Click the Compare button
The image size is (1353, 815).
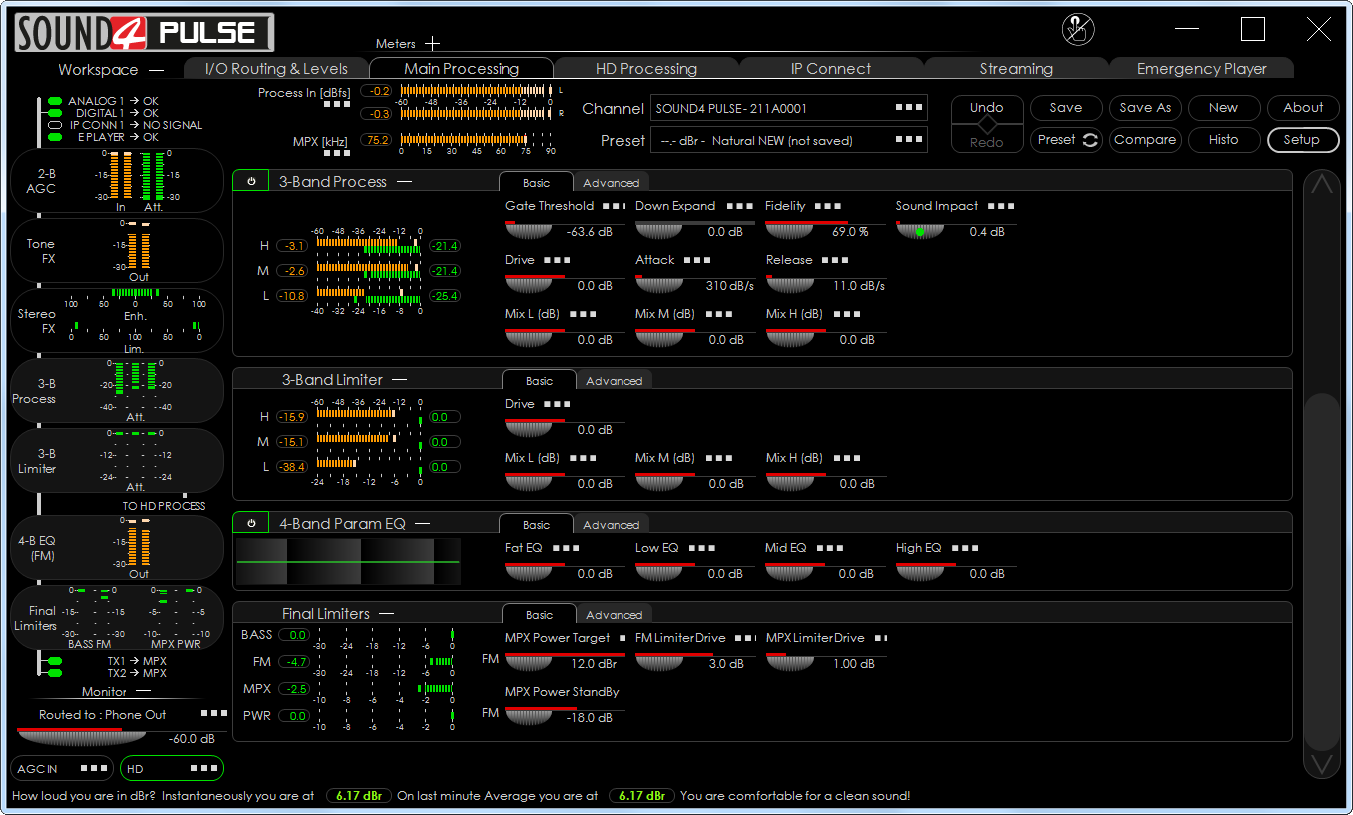1145,140
